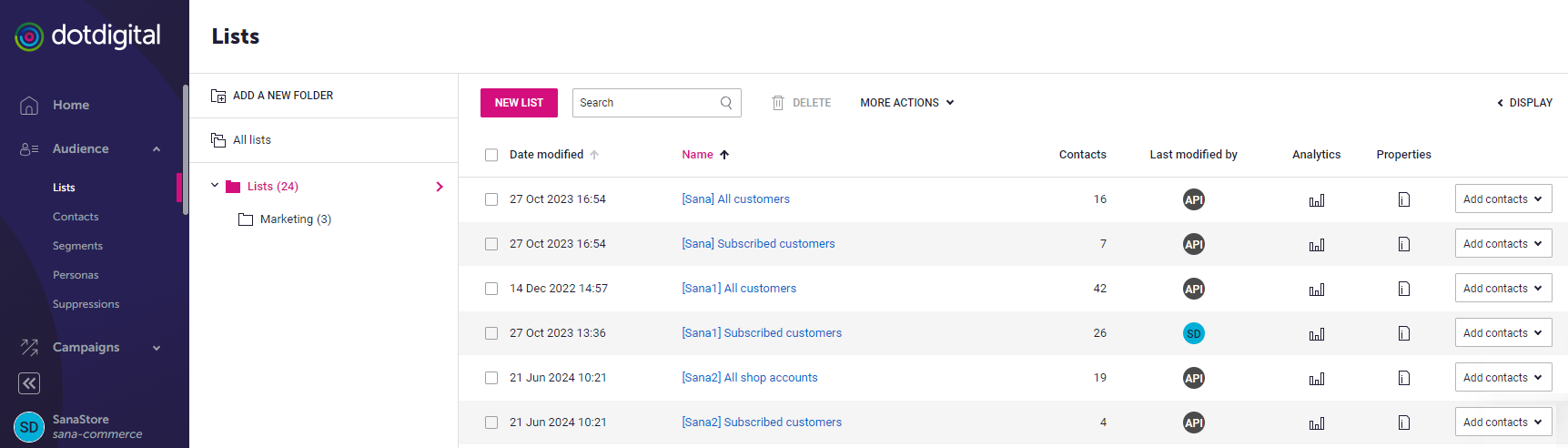Open Add contacts for [Sana1] All customers
The height and width of the screenshot is (448, 1568).
[1503, 289]
